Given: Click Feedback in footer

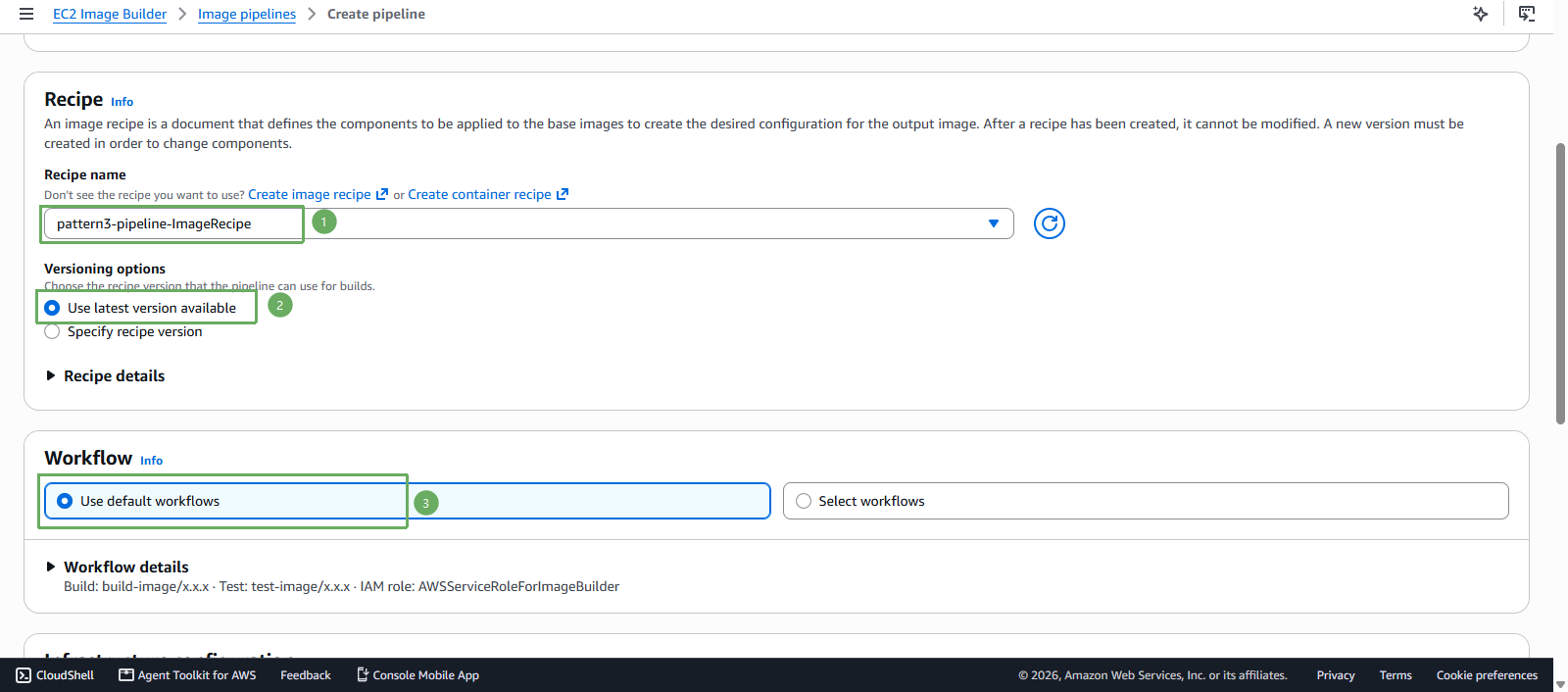Looking at the screenshot, I should click(x=306, y=675).
